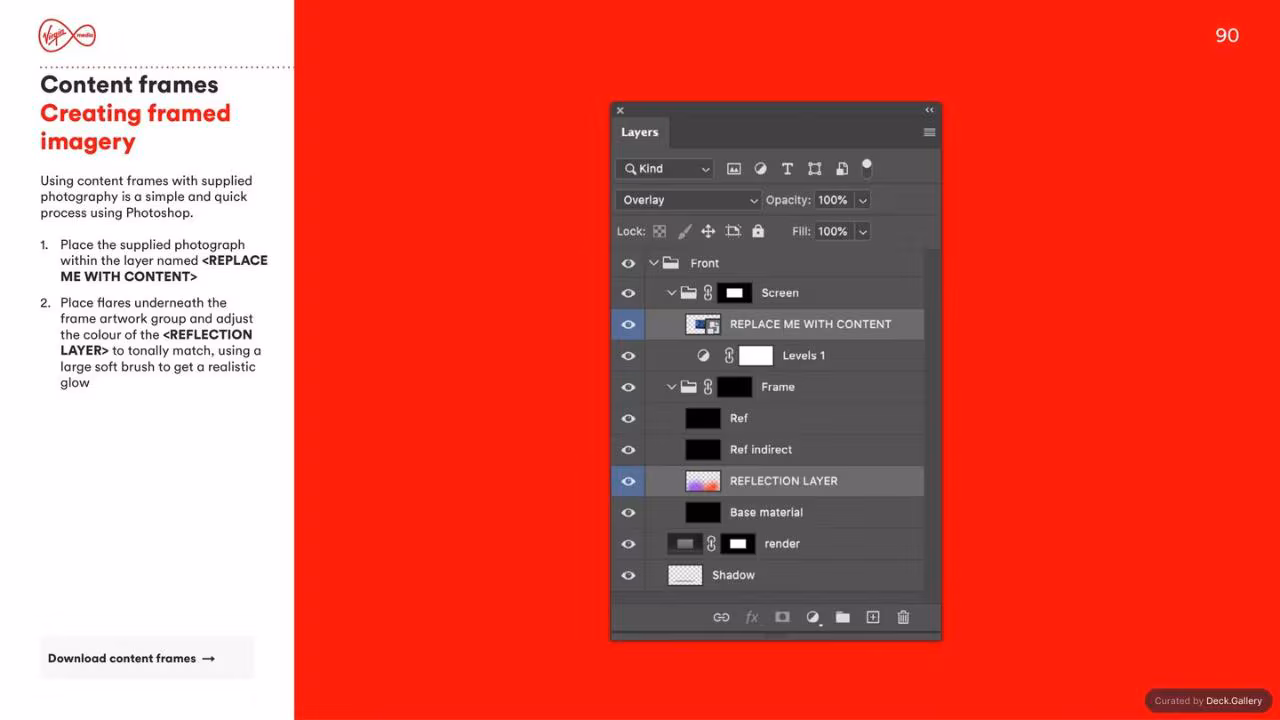Image resolution: width=1280 pixels, height=720 pixels.
Task: Click prevent artboard auto-nesting lock icon
Action: point(733,231)
